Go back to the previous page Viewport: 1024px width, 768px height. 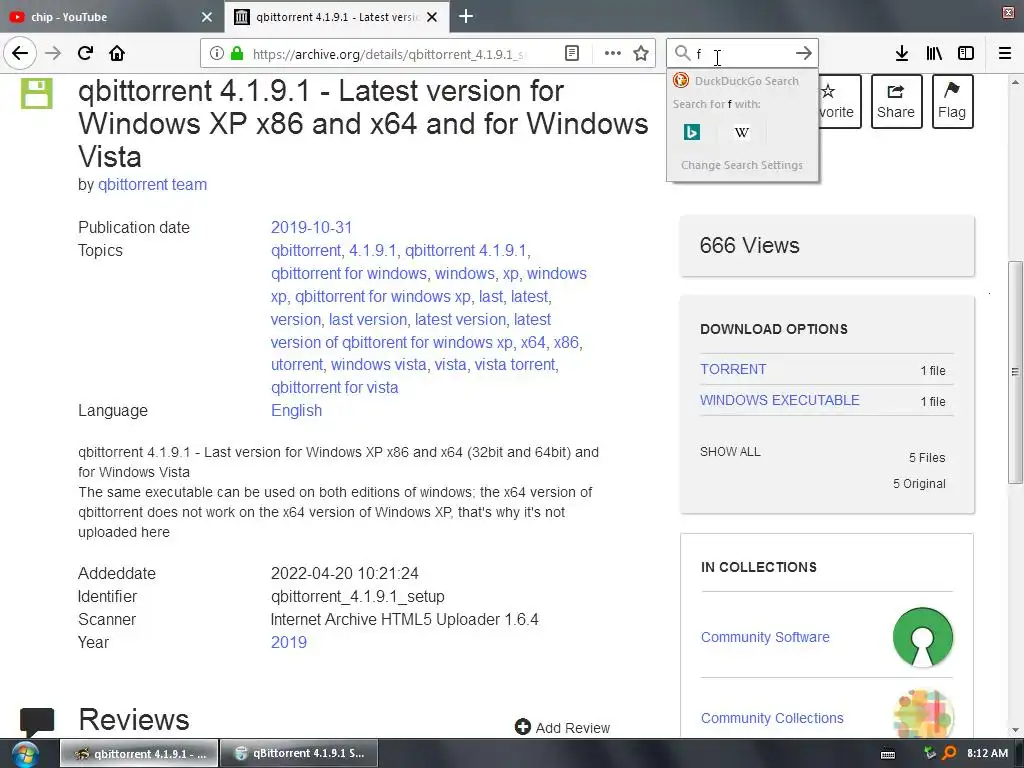click(20, 53)
